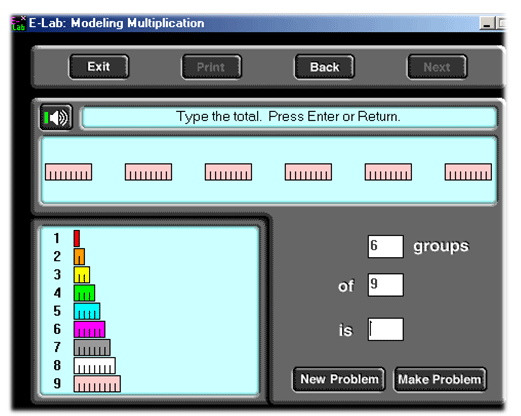Focus the groups number field
The width and height of the screenshot is (521, 416).
tap(386, 247)
